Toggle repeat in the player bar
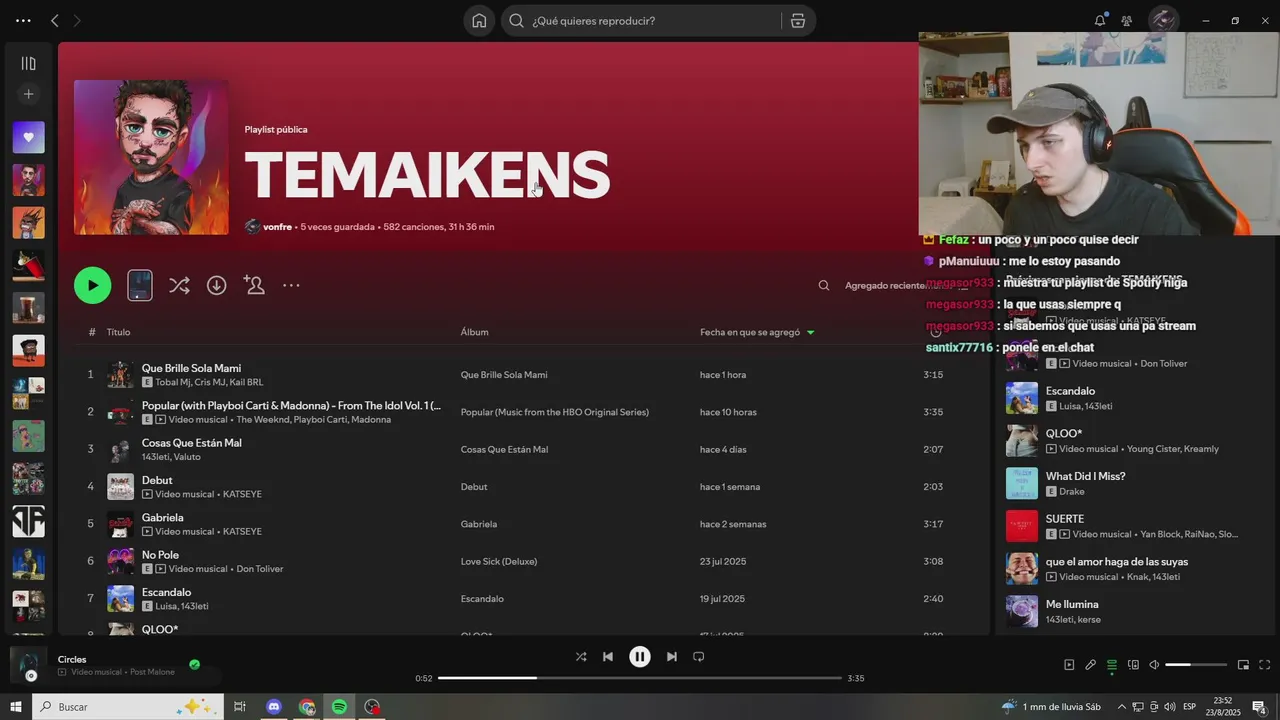 [x=699, y=657]
